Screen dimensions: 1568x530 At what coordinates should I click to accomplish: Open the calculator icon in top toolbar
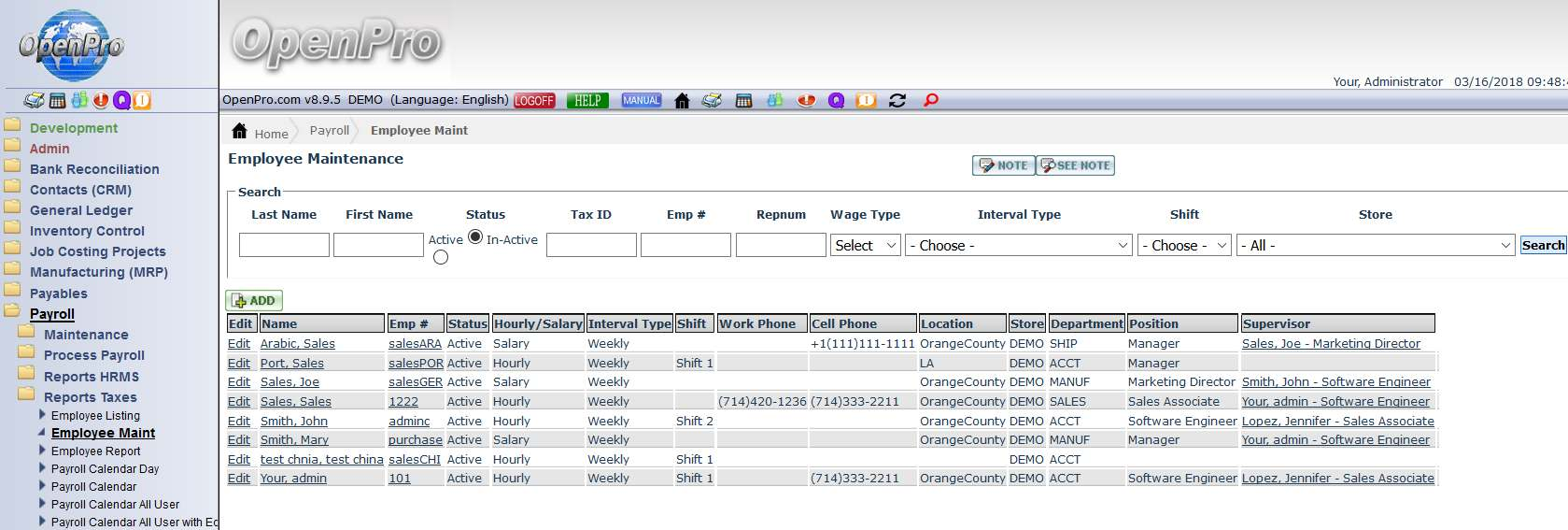coord(743,101)
